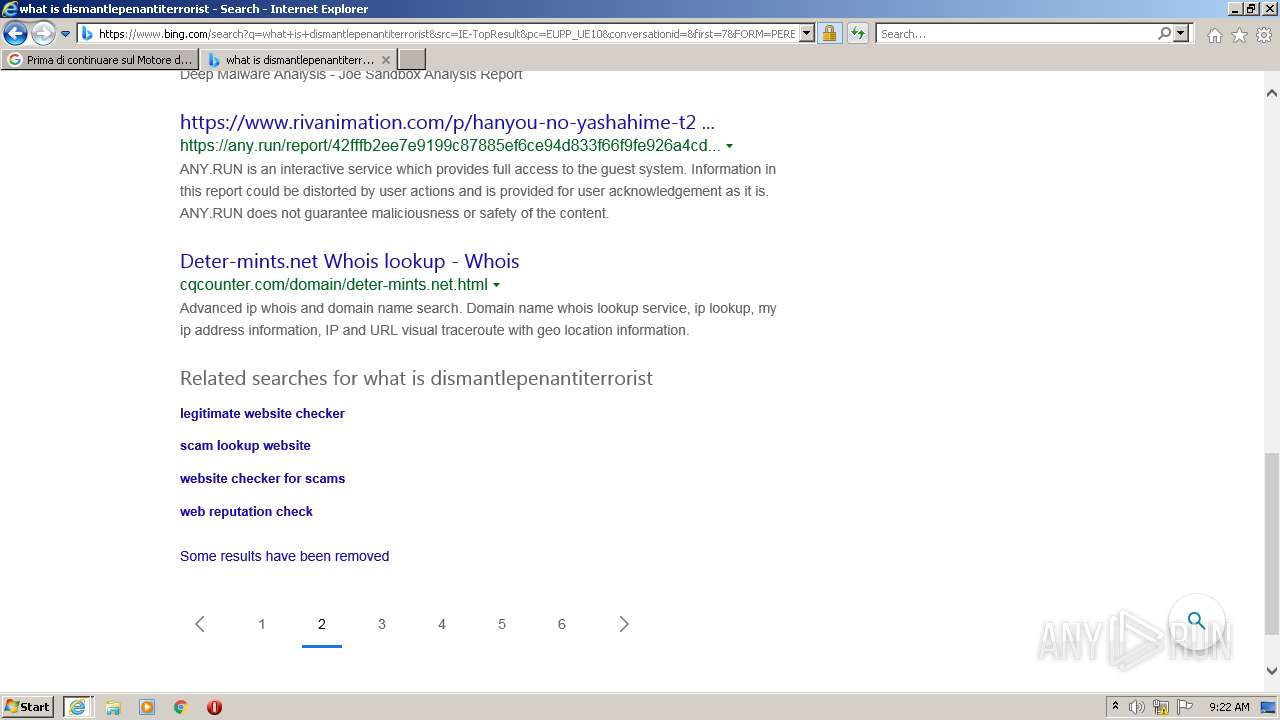Open 'Deter-mints.net Whois lookup - Whois' link

click(349, 262)
